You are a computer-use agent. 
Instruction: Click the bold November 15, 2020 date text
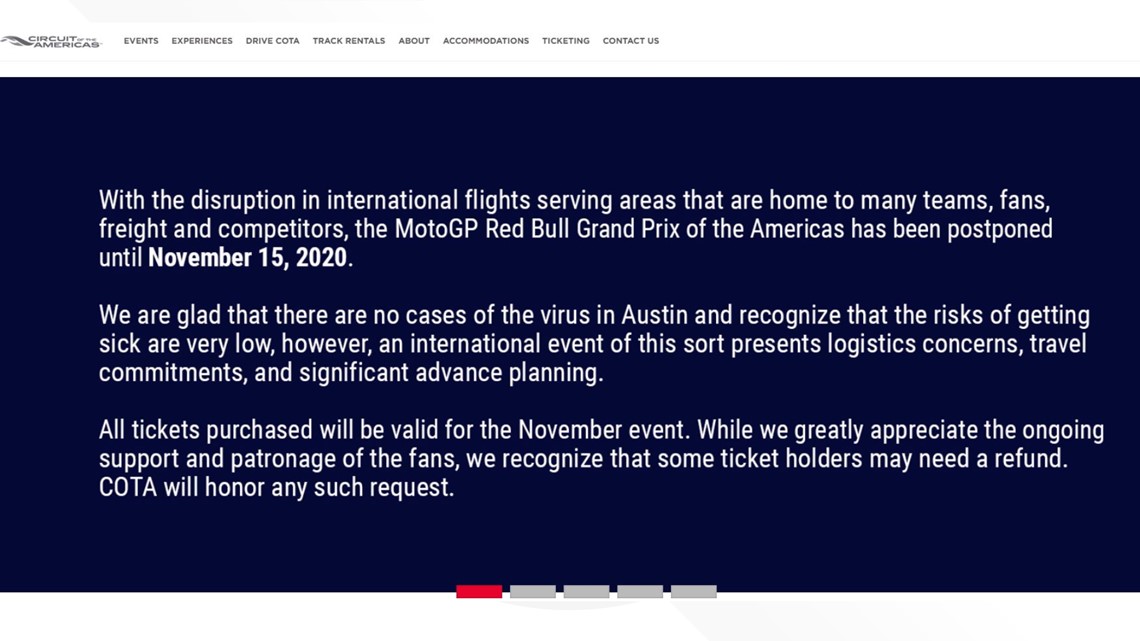(x=247, y=257)
